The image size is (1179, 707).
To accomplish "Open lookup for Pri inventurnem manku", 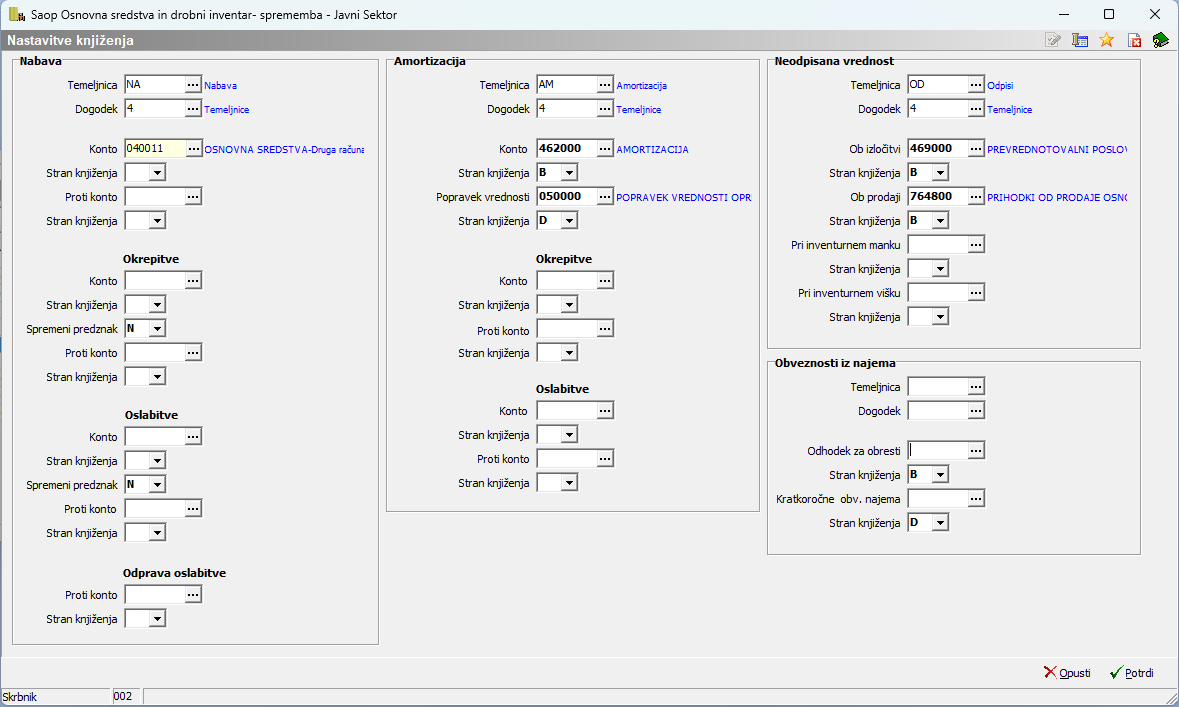I will [x=976, y=244].
